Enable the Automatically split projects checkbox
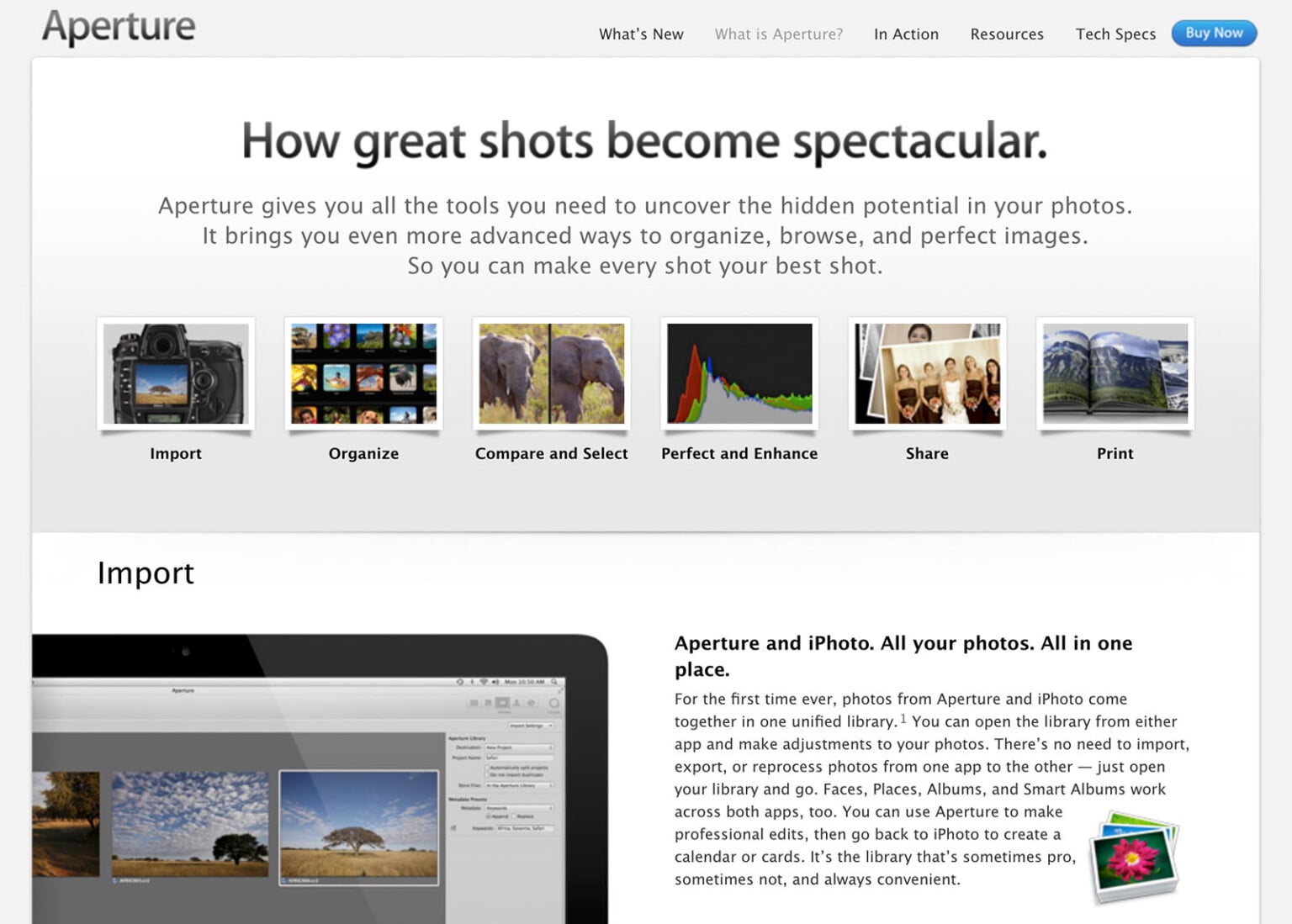The height and width of the screenshot is (924, 1292). (487, 768)
